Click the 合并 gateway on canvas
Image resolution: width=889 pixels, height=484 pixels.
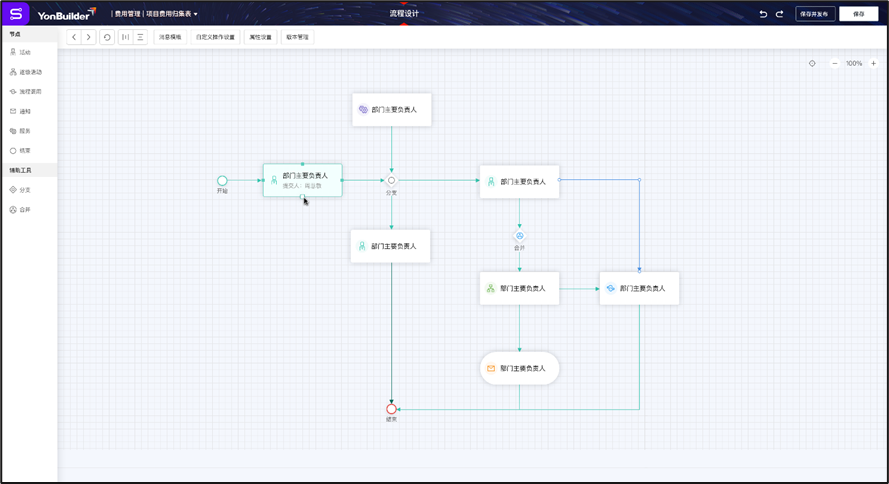(519, 236)
